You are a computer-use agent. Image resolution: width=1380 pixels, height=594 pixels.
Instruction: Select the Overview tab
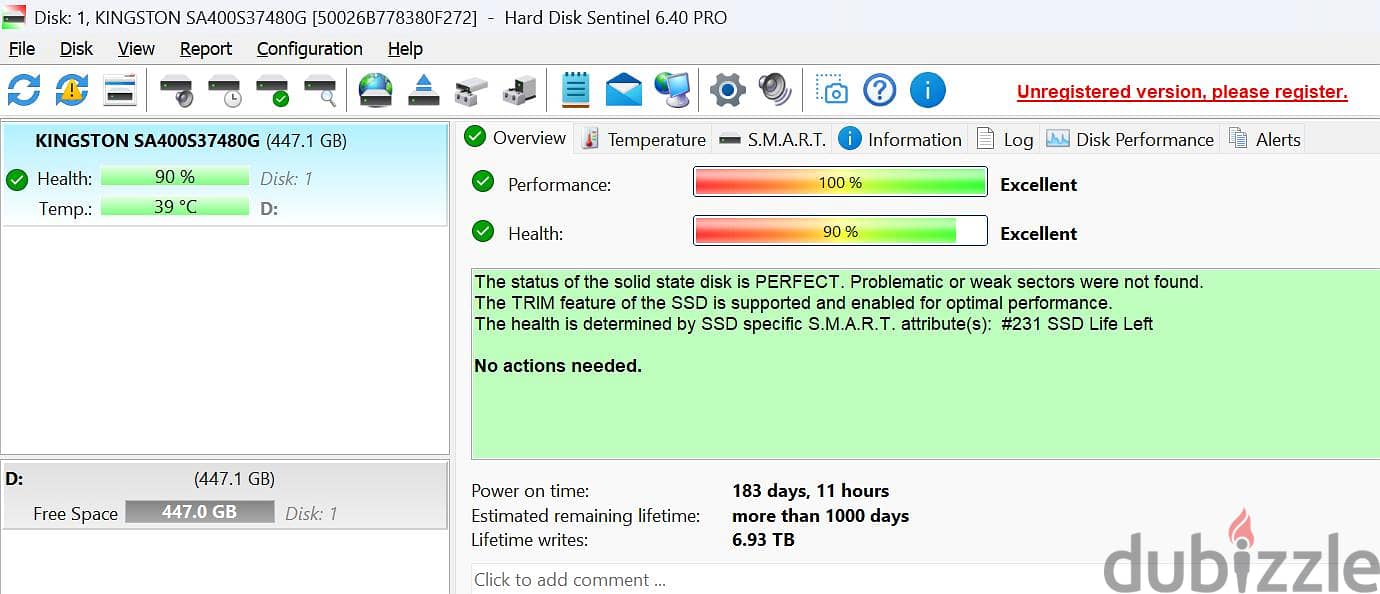click(516, 138)
